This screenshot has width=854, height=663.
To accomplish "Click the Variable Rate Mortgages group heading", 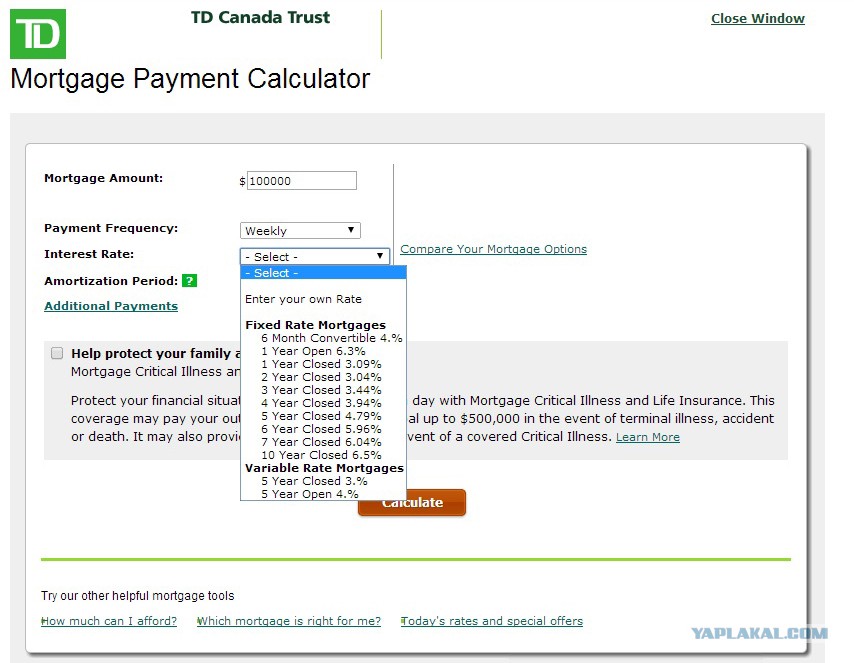I will tap(325, 468).
